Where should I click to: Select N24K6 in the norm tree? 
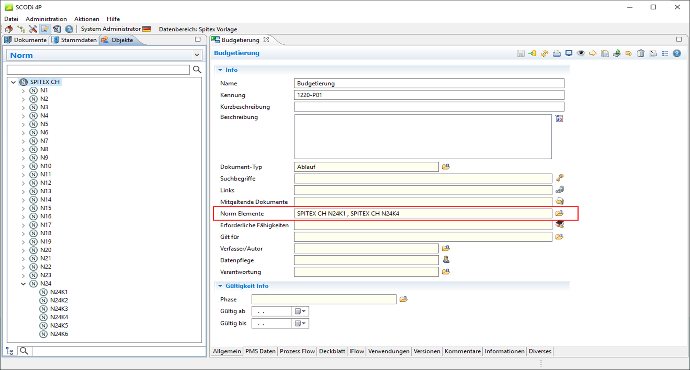coord(59,334)
